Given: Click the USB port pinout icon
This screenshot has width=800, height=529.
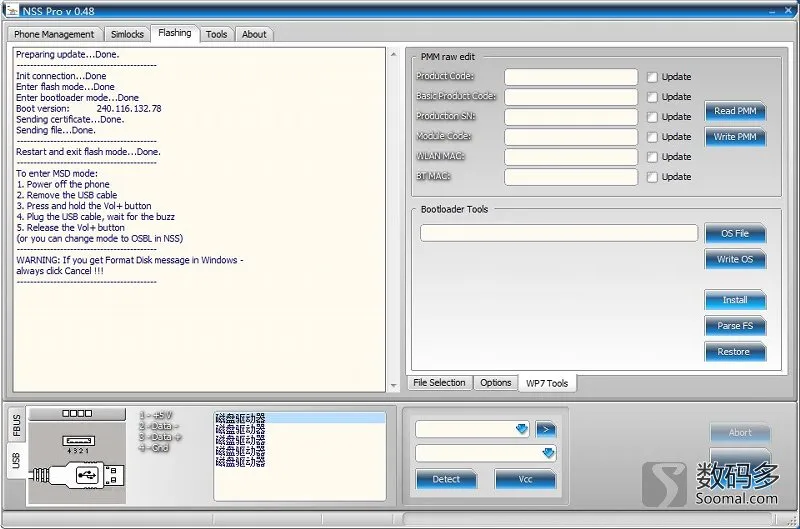Looking at the screenshot, I should [78, 443].
